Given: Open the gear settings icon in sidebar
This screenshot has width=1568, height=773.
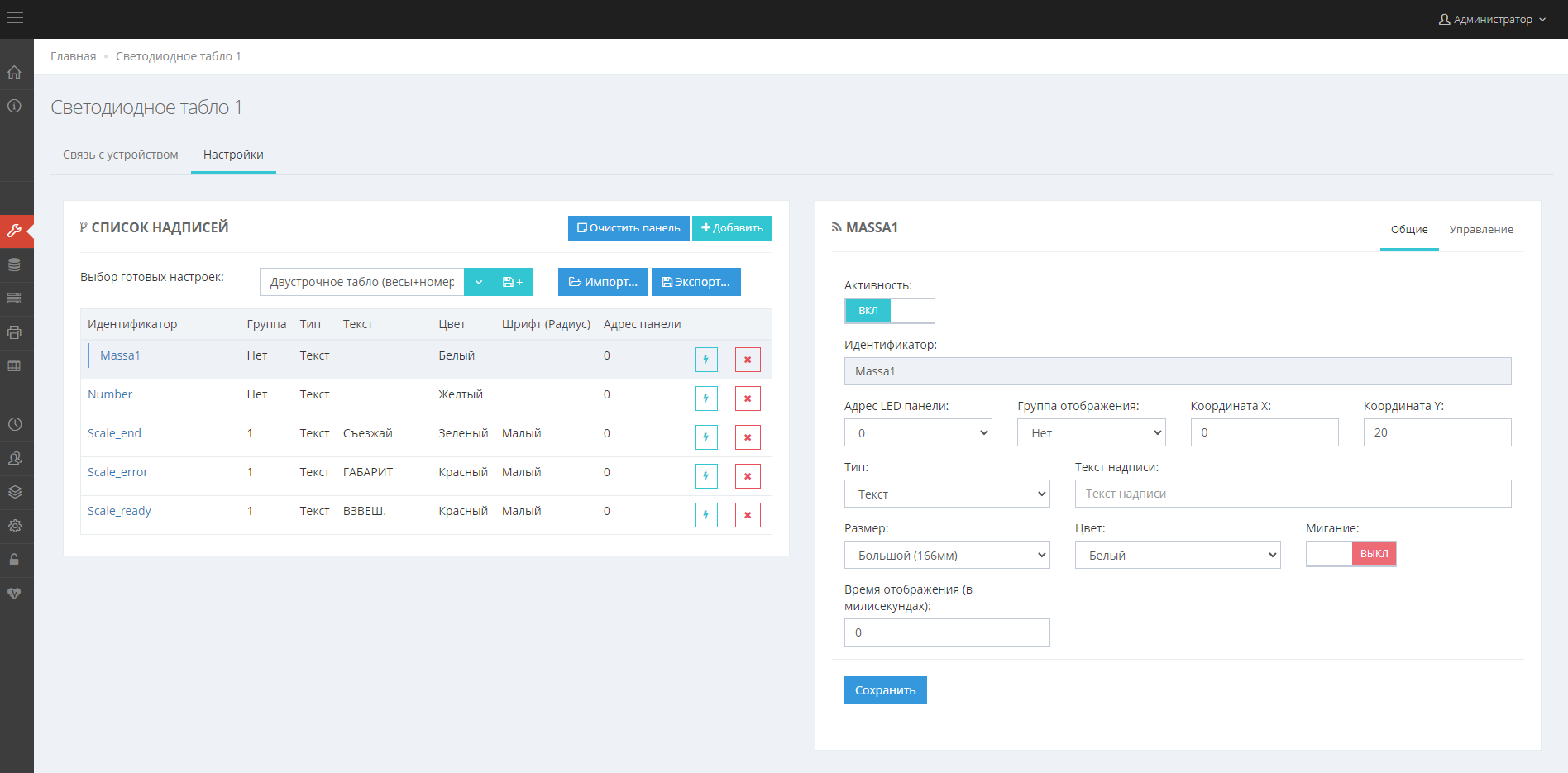Looking at the screenshot, I should (x=14, y=526).
